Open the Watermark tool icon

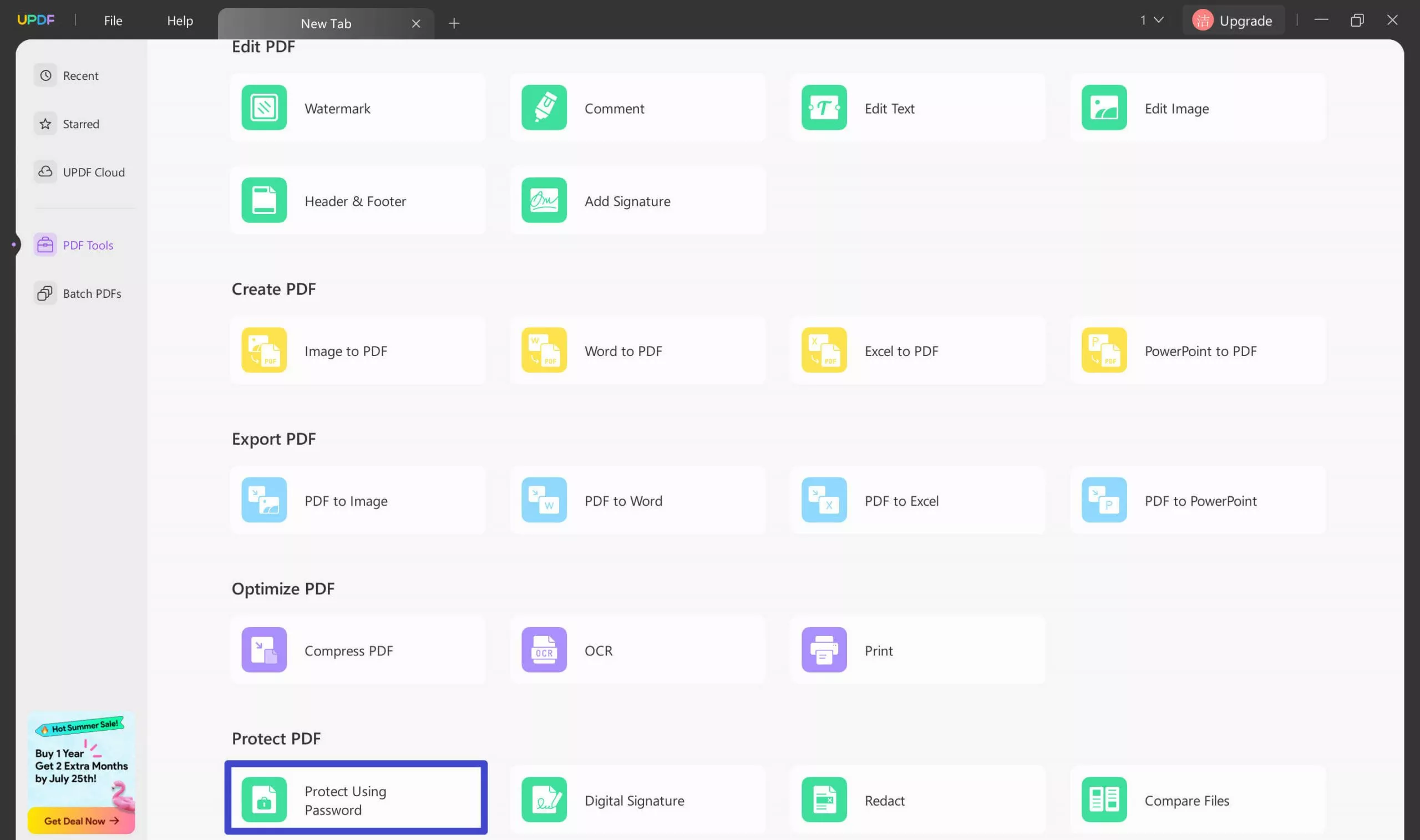point(264,108)
